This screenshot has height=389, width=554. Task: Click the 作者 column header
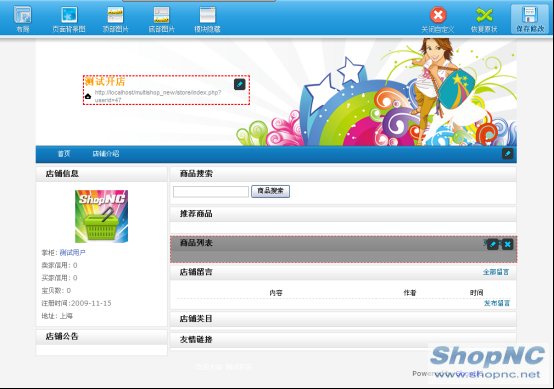[x=410, y=293]
